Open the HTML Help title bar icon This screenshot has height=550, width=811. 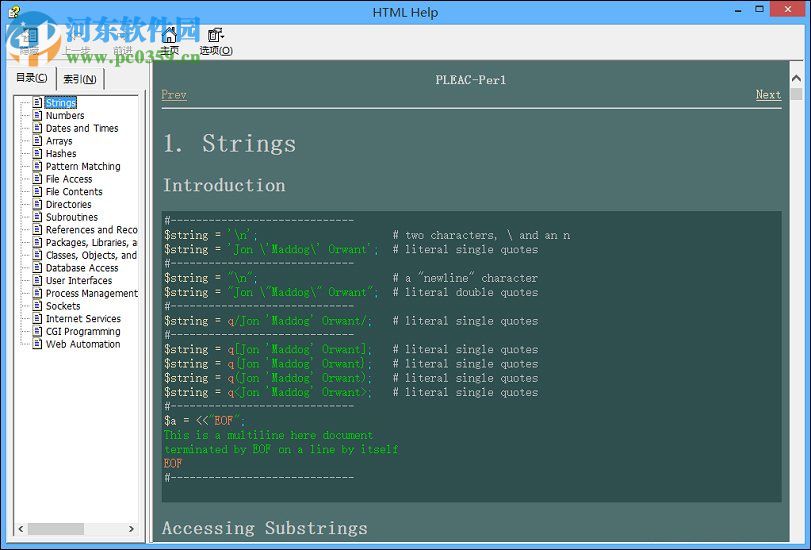14,11
